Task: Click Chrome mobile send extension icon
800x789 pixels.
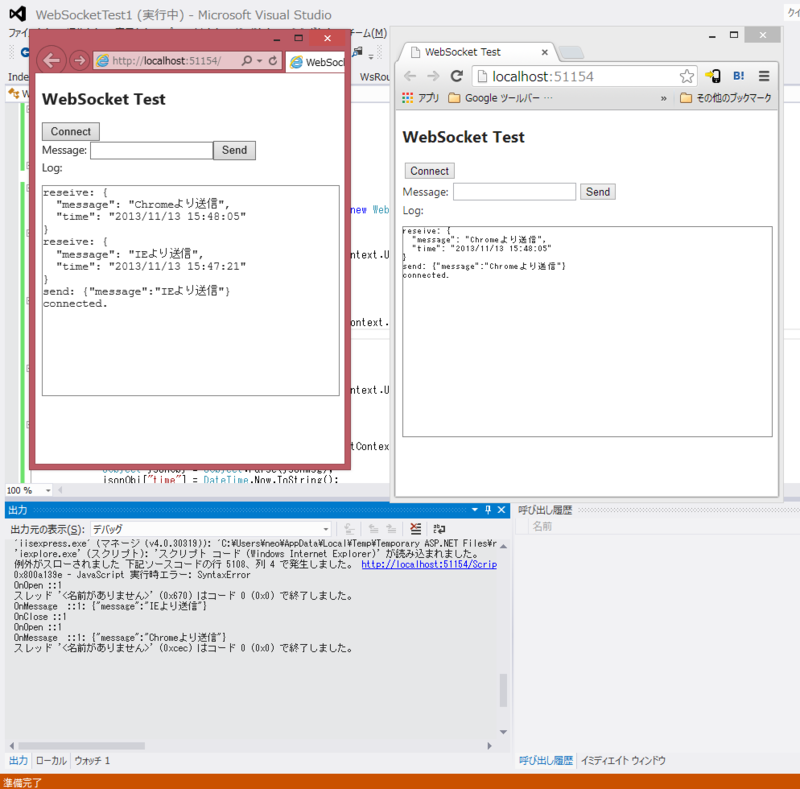Action: (713, 76)
